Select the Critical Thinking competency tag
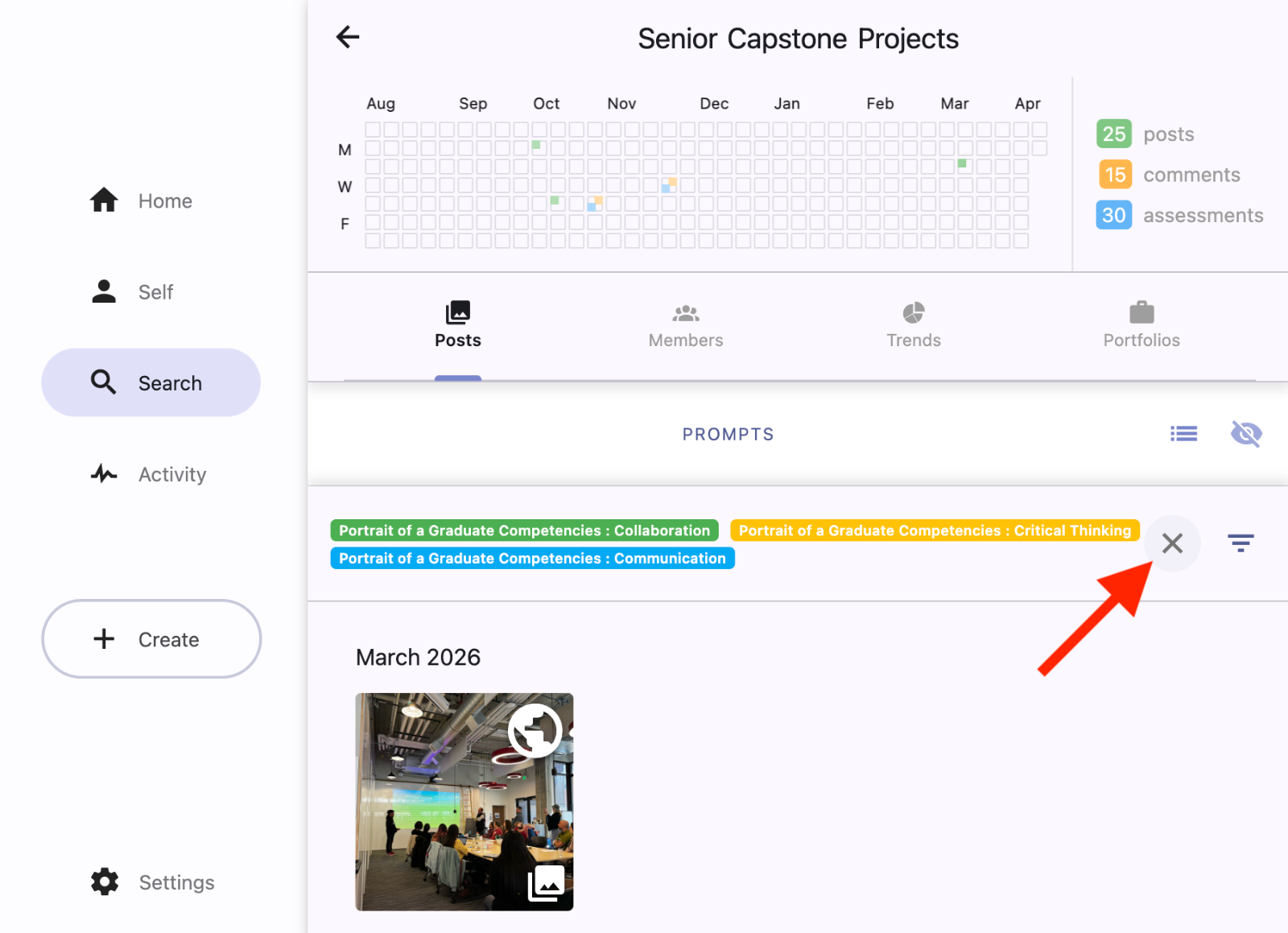1288x933 pixels. (935, 530)
